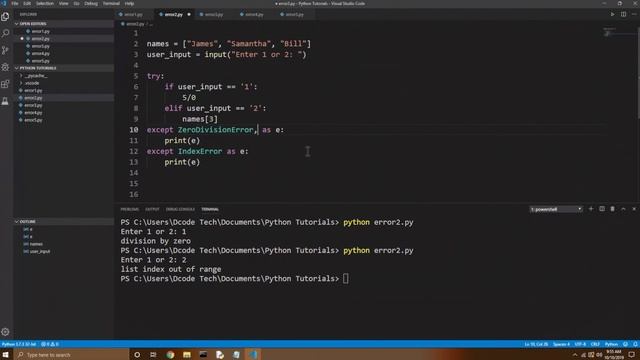
Task: Open the notifications bell in status bar
Action: pos(635,344)
